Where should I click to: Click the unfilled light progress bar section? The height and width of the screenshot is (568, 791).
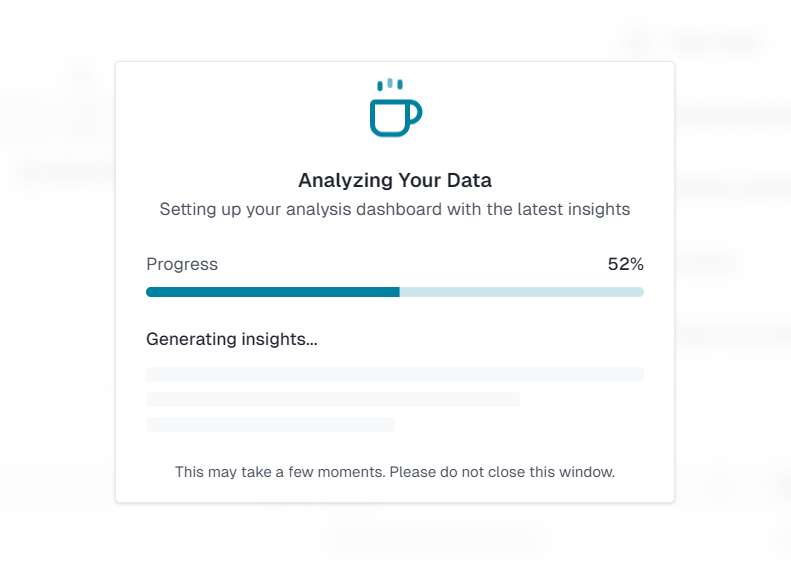pyautogui.click(x=521, y=292)
